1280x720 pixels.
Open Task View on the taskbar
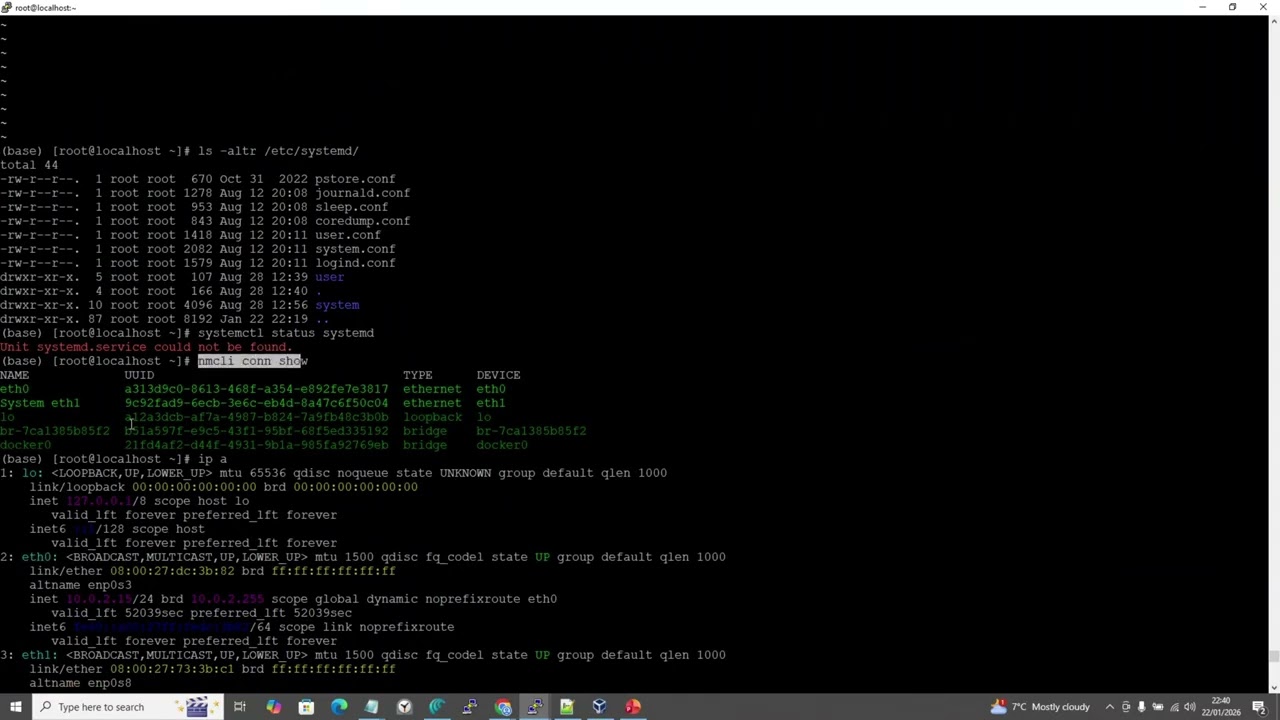tap(240, 707)
